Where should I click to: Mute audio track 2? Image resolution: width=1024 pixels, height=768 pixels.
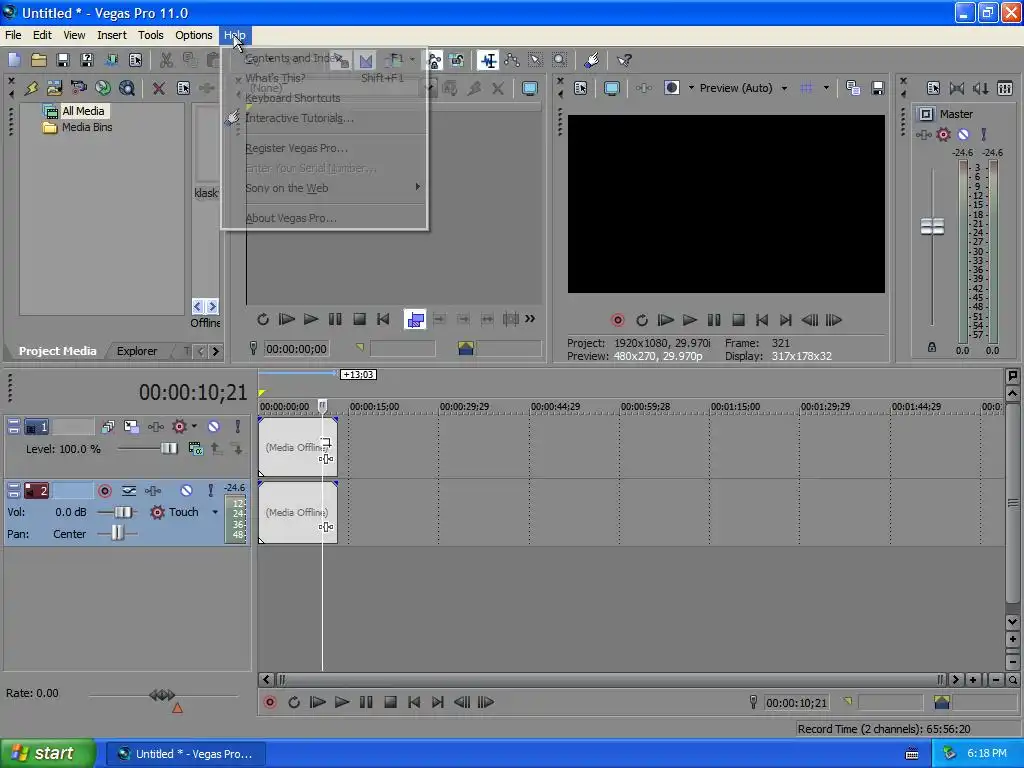pos(186,490)
